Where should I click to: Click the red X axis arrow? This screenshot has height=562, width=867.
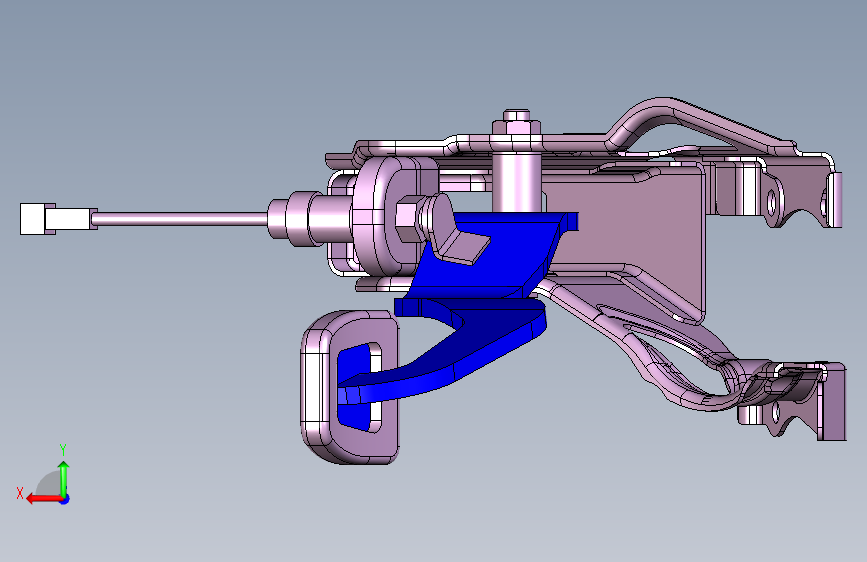tap(44, 498)
